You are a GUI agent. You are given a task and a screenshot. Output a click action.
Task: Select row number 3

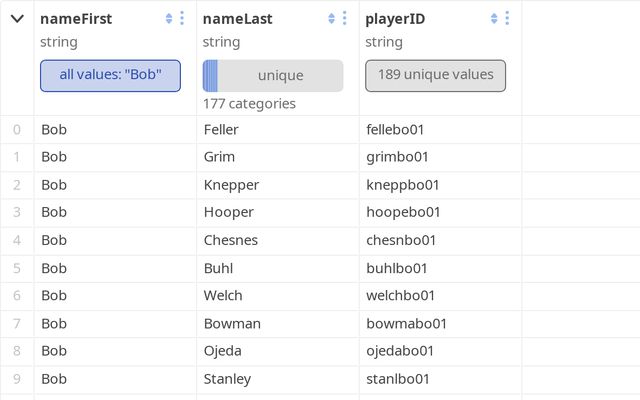pos(17,212)
